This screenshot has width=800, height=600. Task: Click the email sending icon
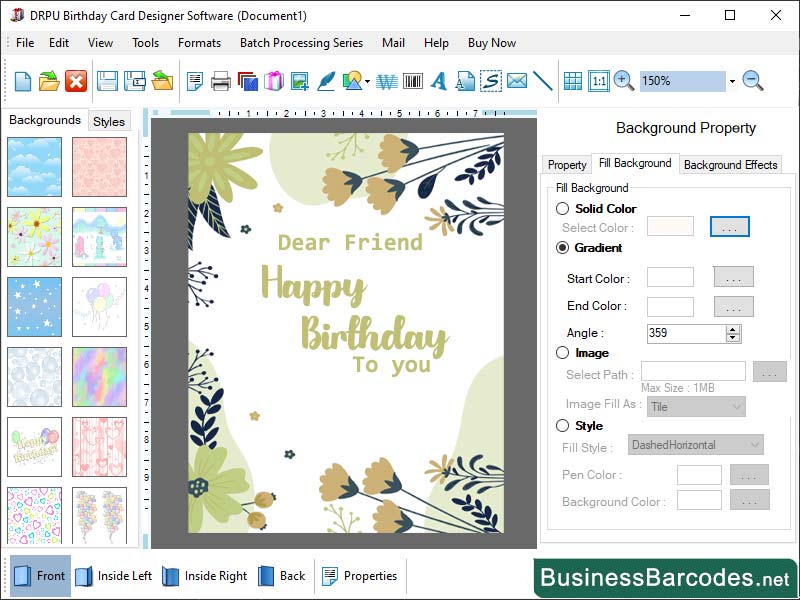[x=518, y=81]
